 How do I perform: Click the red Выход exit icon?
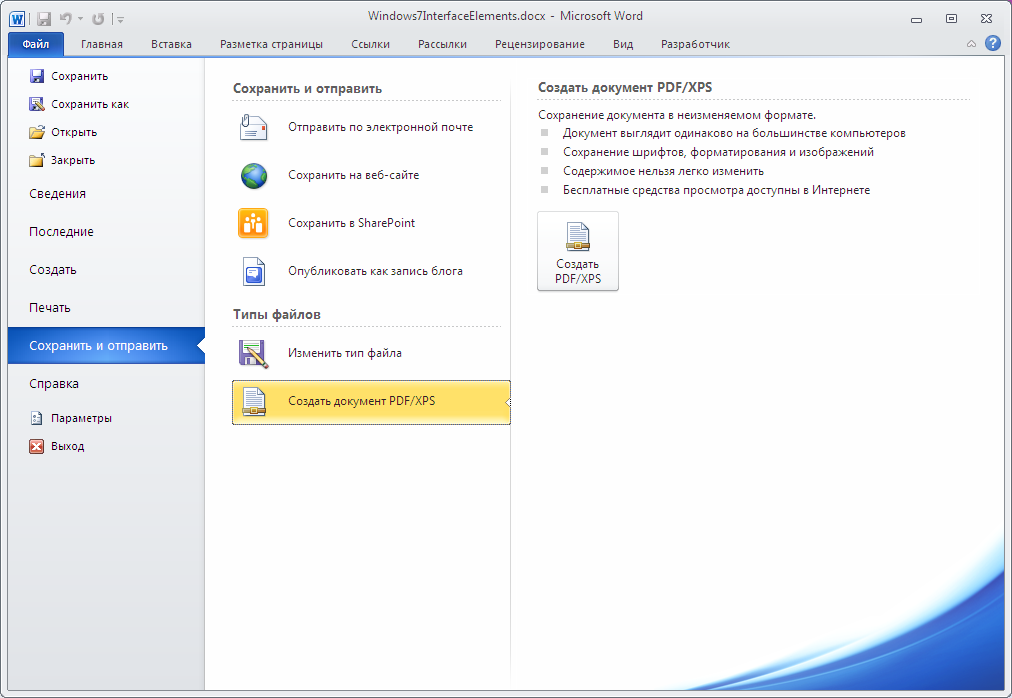pos(37,446)
